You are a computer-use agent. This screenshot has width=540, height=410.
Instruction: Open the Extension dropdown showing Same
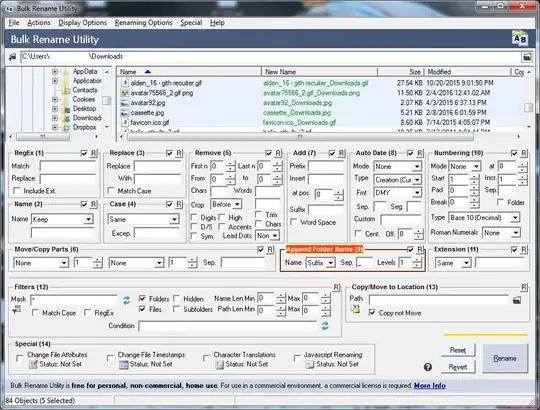click(x=453, y=263)
